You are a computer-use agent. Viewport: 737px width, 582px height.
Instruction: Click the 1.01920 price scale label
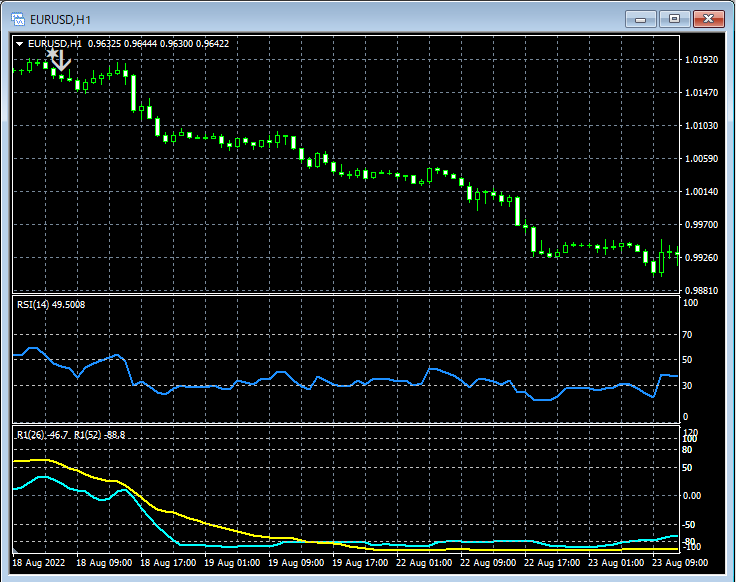tap(699, 60)
